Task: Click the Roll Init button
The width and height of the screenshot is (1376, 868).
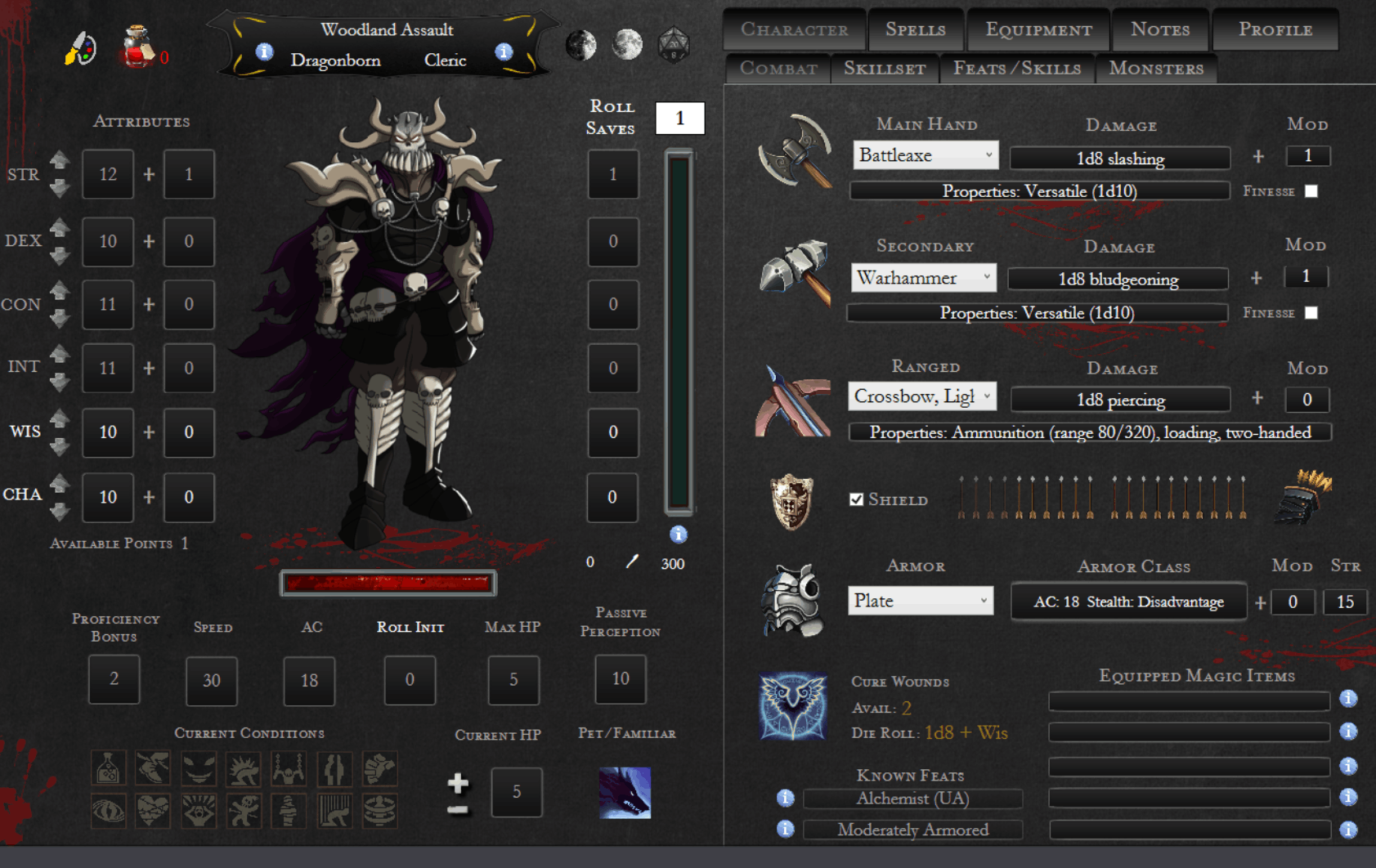Action: [410, 627]
